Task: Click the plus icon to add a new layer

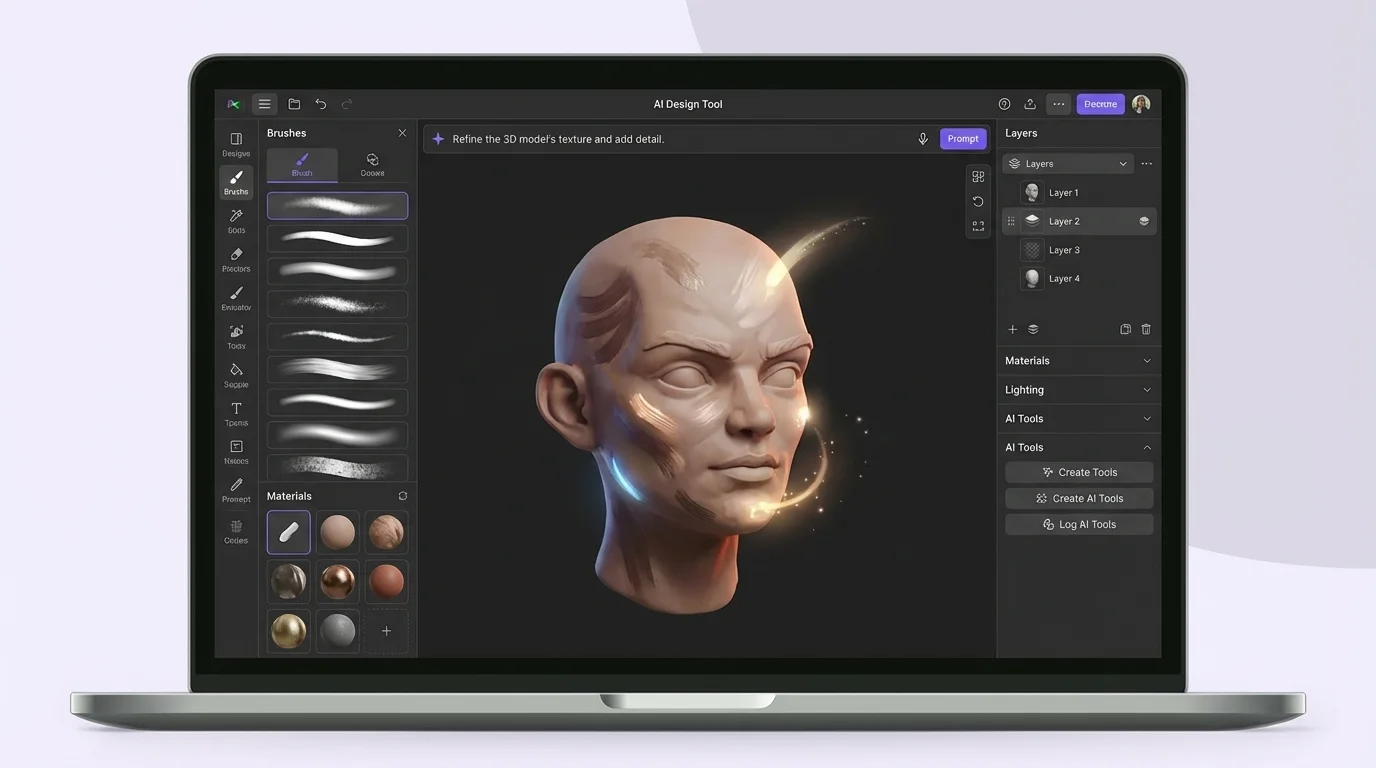Action: tap(1012, 328)
